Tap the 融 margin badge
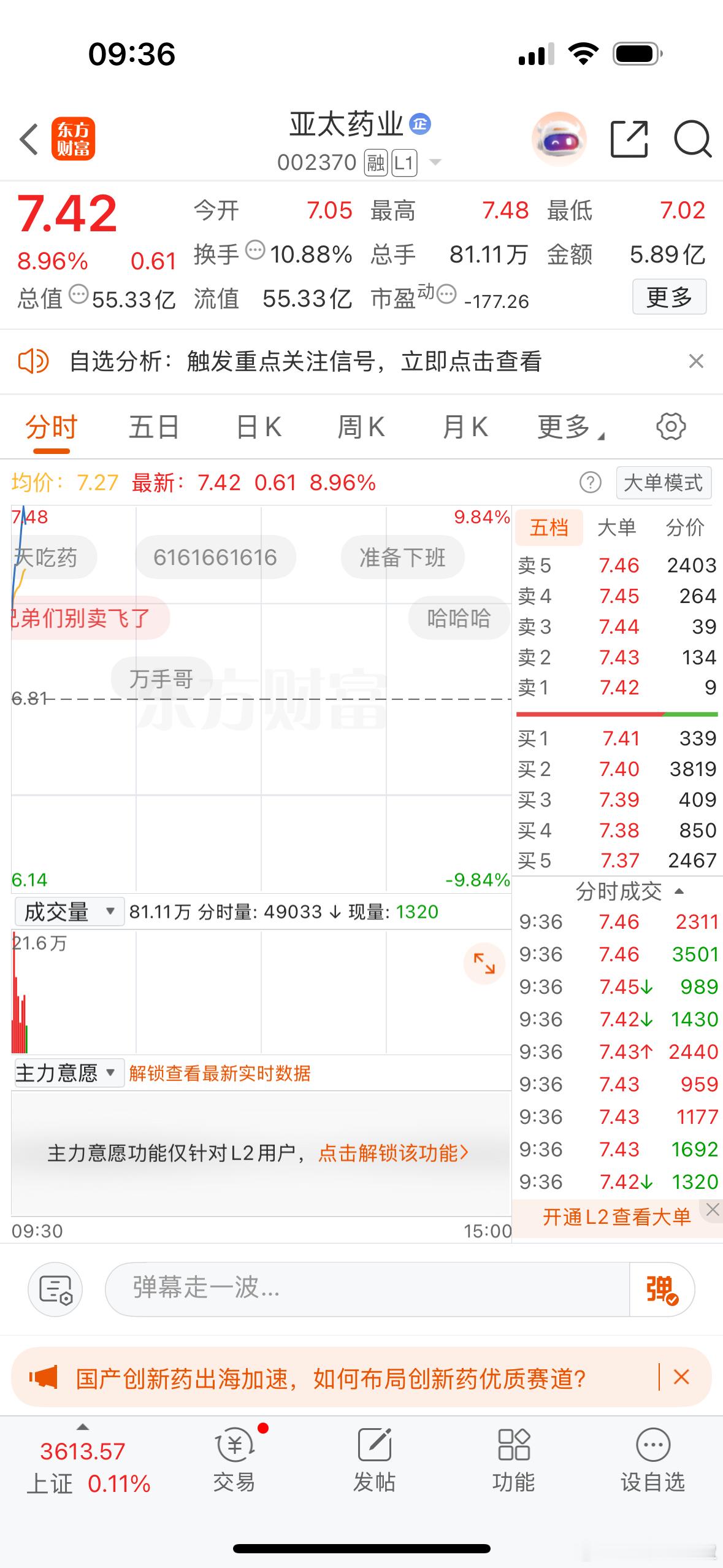 [375, 163]
